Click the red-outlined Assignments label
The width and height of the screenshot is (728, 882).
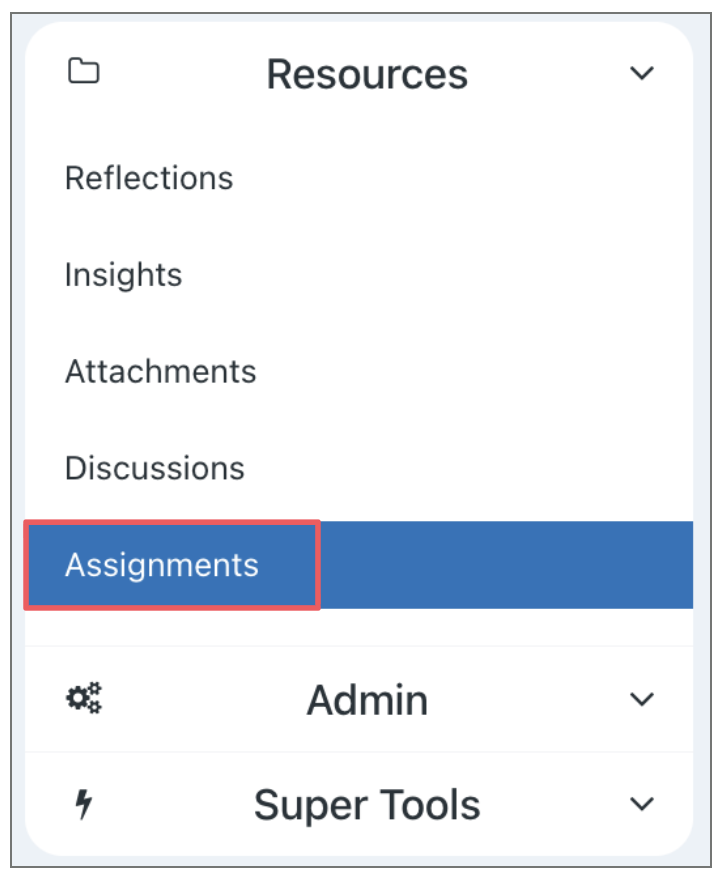click(x=162, y=565)
